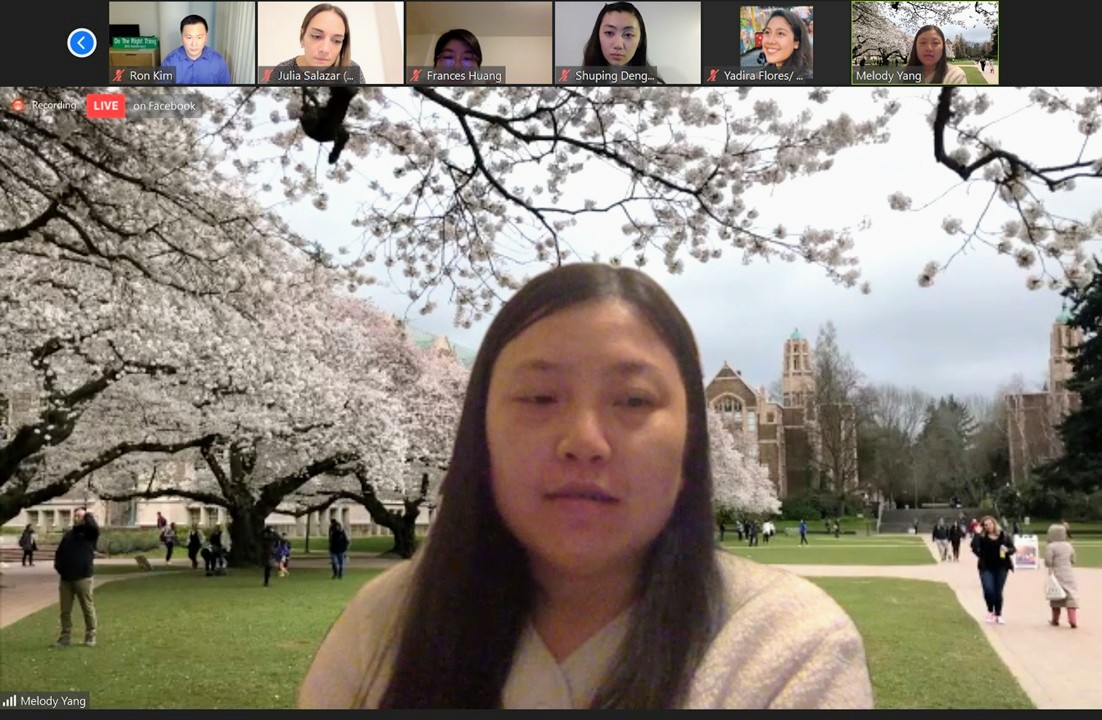Screen dimensions: 1102x720
Task: Click the red LIVE badge
Action: [106, 106]
